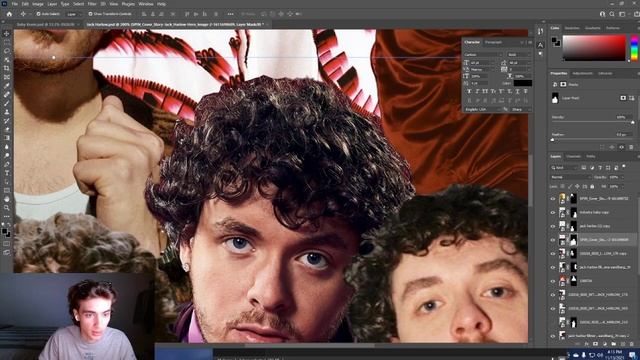This screenshot has width=640, height=360.
Task: Click the foreground/background color squares in toolbox
Action: [6, 232]
